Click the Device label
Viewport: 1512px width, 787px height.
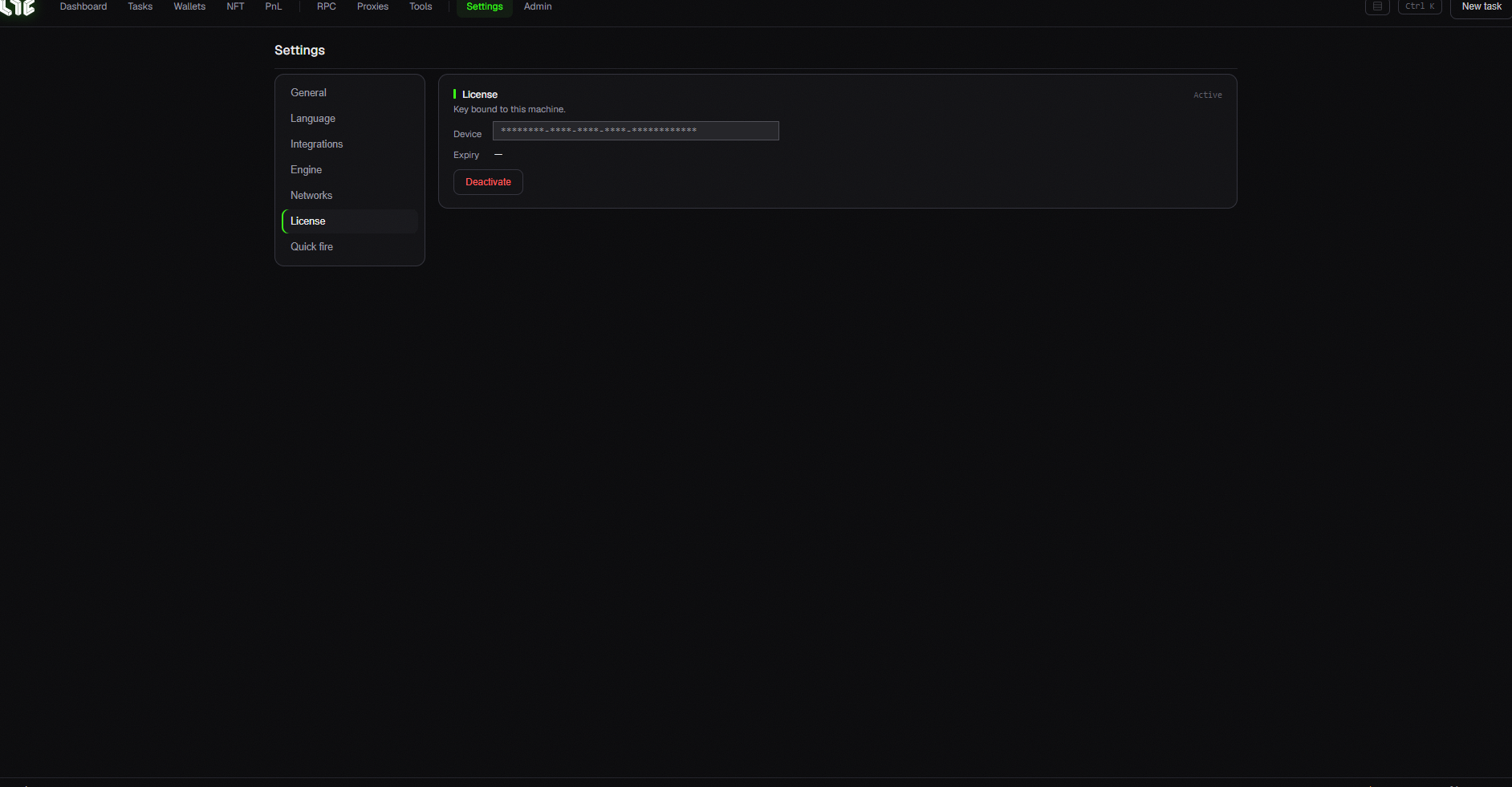point(467,135)
